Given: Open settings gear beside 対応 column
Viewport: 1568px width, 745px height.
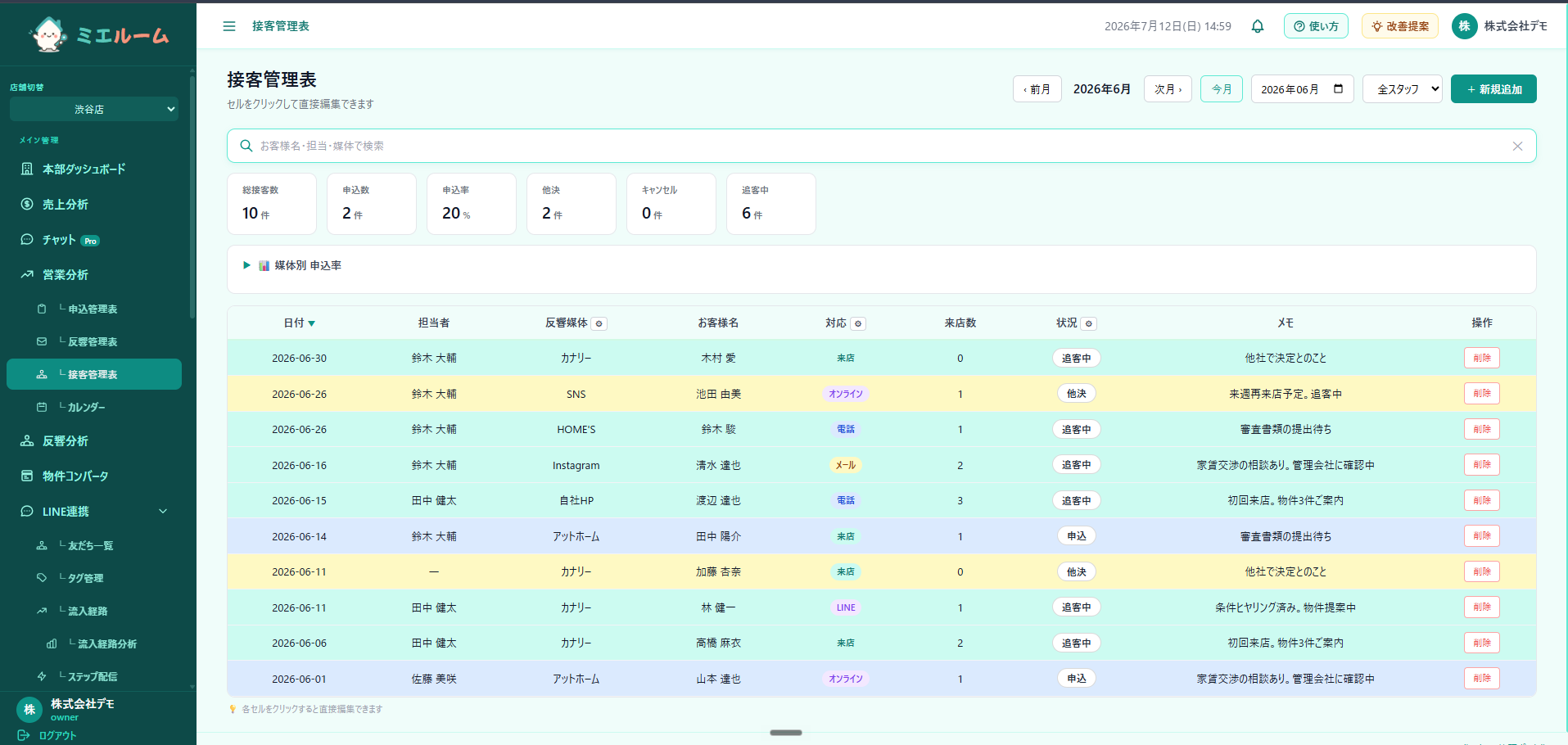Looking at the screenshot, I should click(x=858, y=323).
